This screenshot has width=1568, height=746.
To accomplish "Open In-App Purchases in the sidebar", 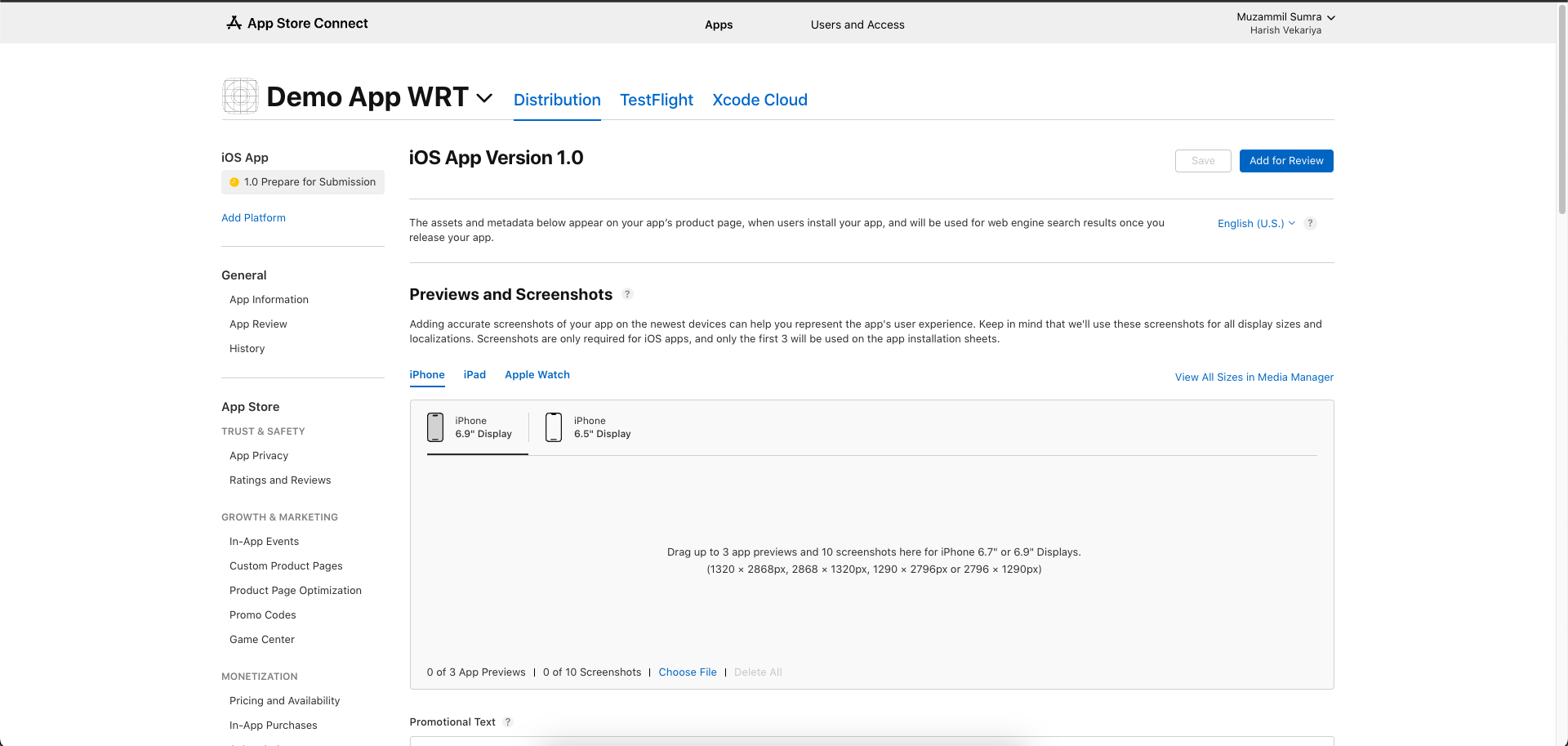I will [274, 726].
